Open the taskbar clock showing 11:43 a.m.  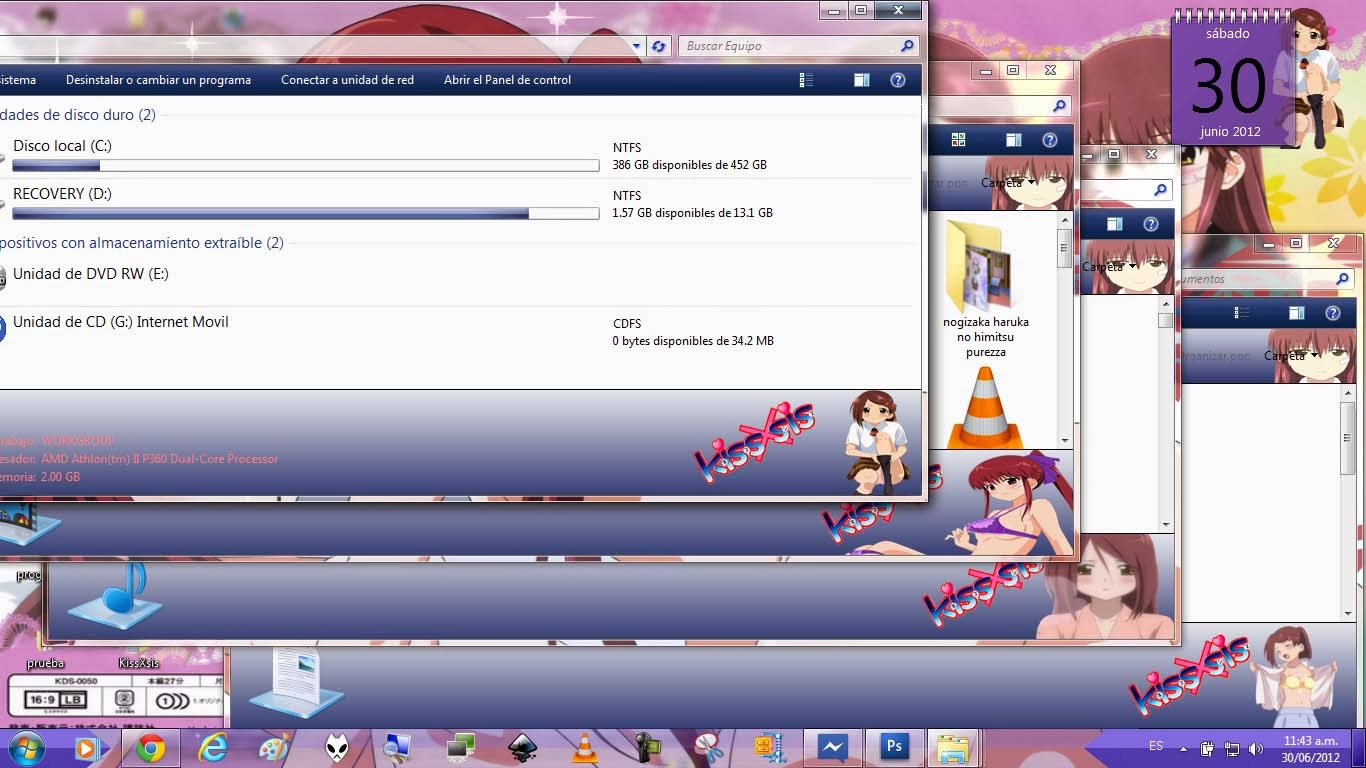[1310, 749]
